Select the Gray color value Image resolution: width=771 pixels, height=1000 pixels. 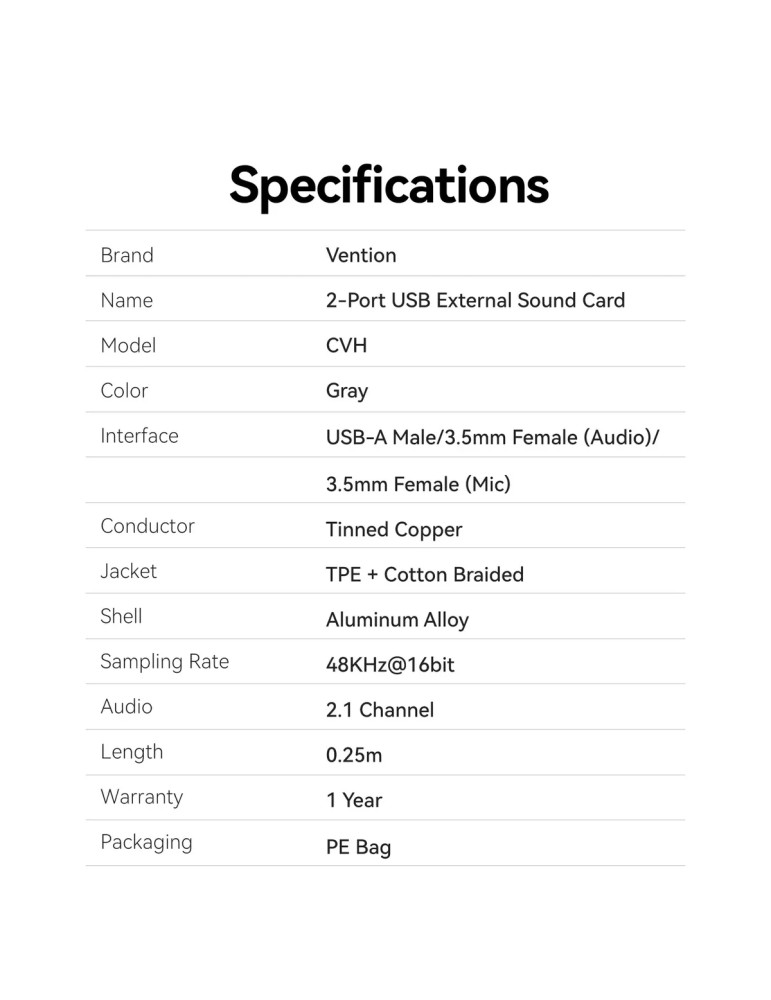point(347,391)
